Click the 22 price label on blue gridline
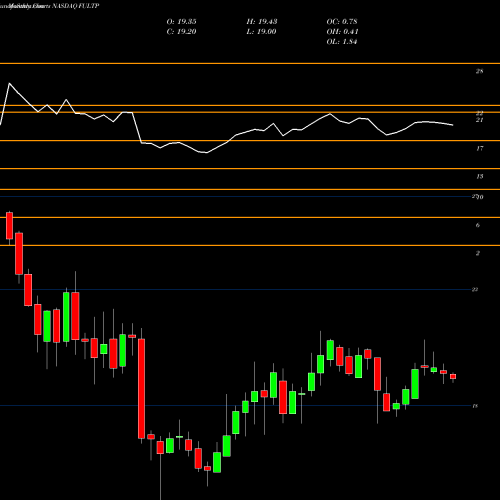The width and height of the screenshot is (500, 500). (475, 290)
